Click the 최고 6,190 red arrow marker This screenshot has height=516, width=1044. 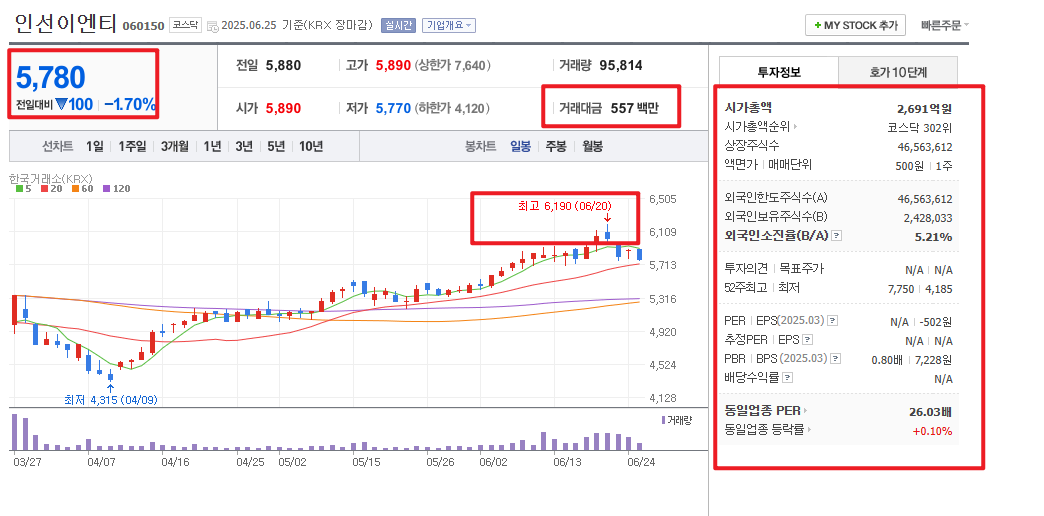[x=607, y=218]
